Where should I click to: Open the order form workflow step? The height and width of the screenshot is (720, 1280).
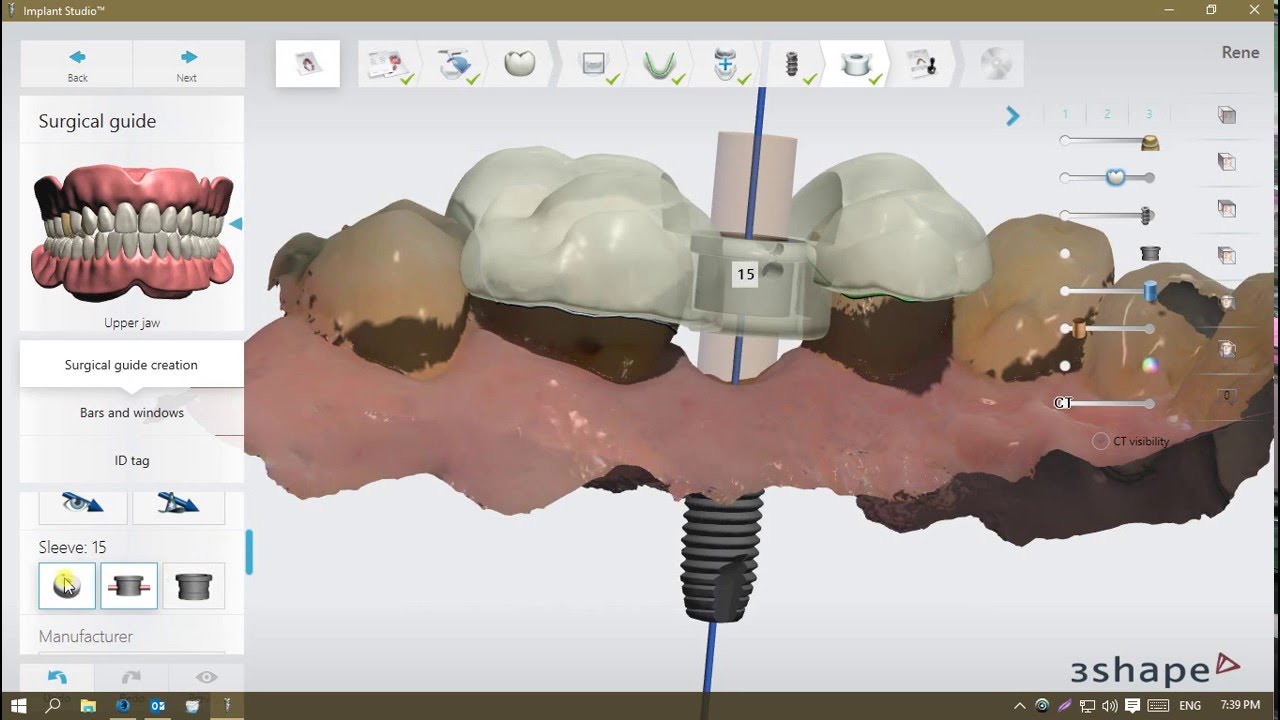click(391, 64)
